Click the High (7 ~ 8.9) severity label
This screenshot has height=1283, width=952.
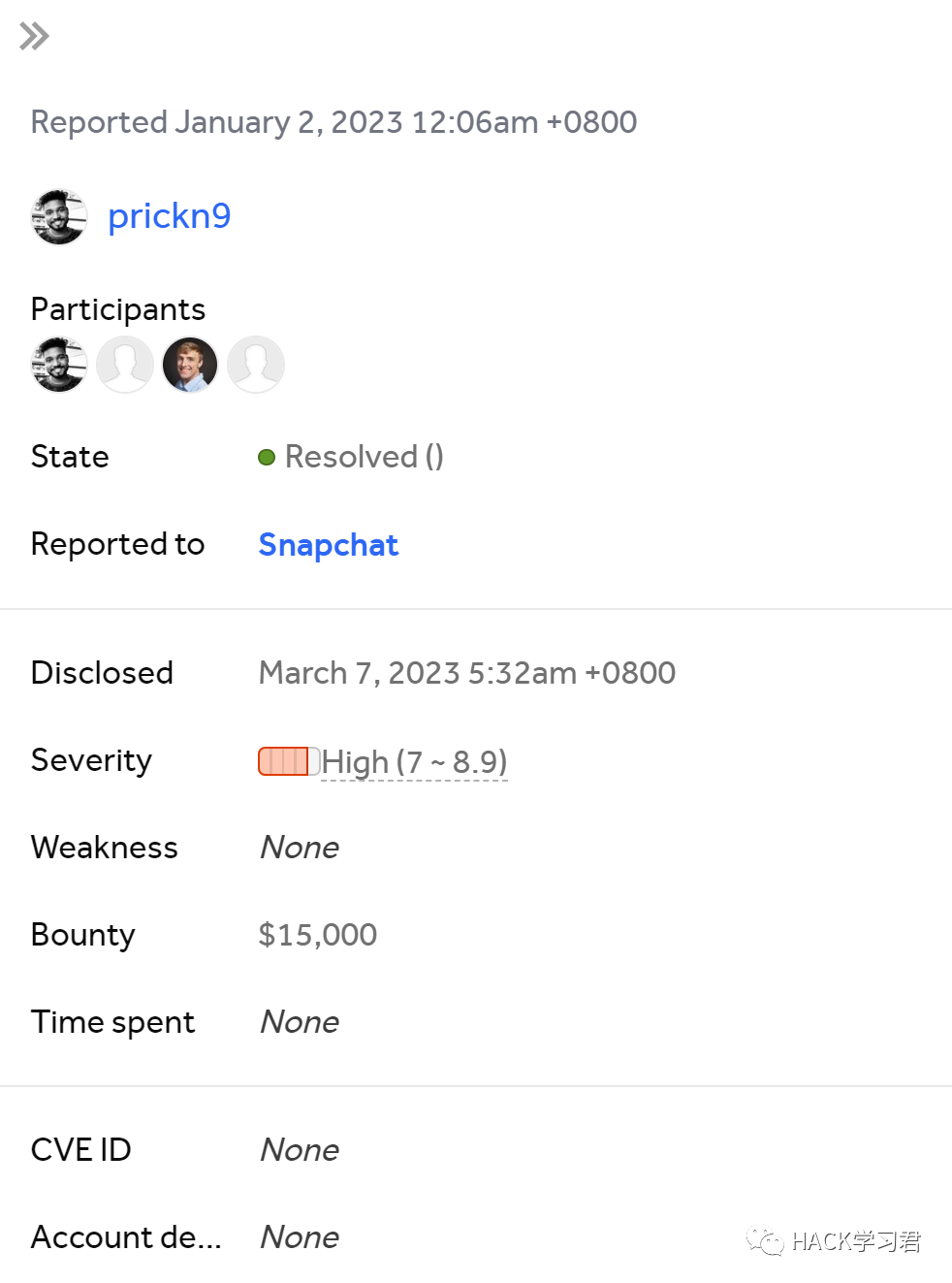(414, 762)
